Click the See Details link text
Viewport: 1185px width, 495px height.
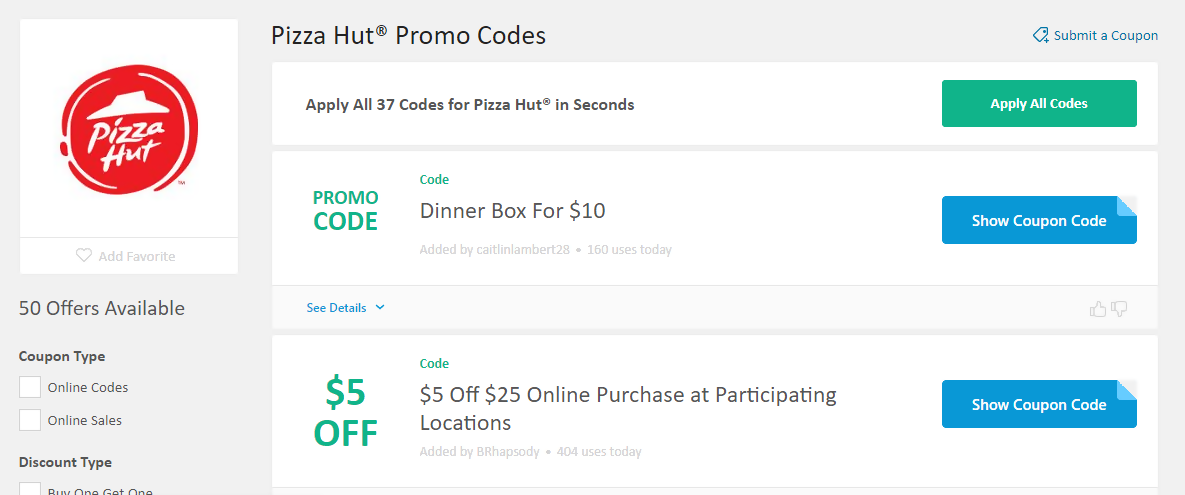click(x=336, y=308)
